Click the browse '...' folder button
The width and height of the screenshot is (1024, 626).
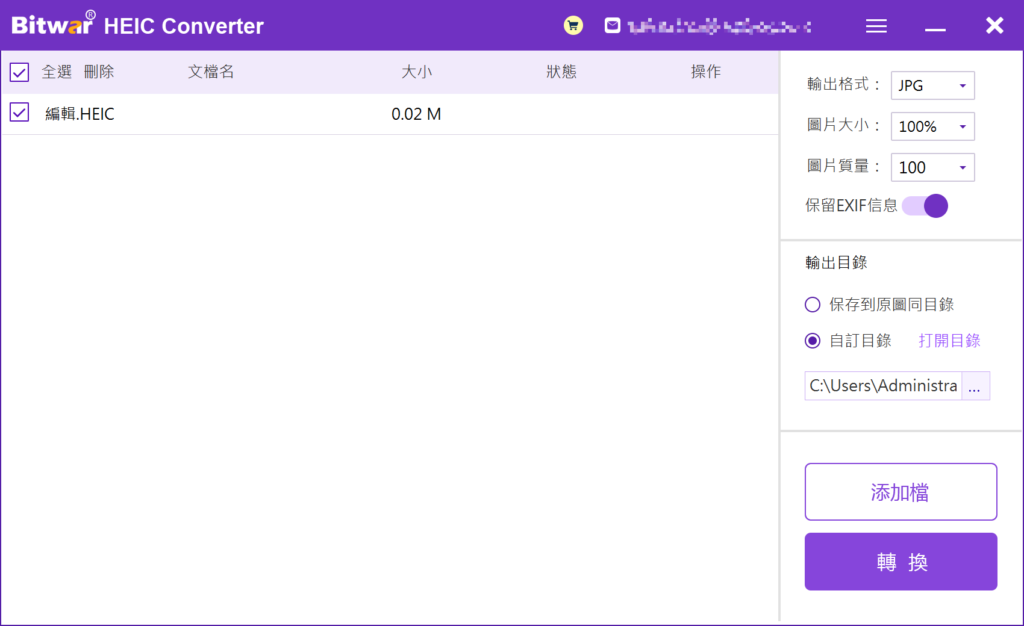975,386
